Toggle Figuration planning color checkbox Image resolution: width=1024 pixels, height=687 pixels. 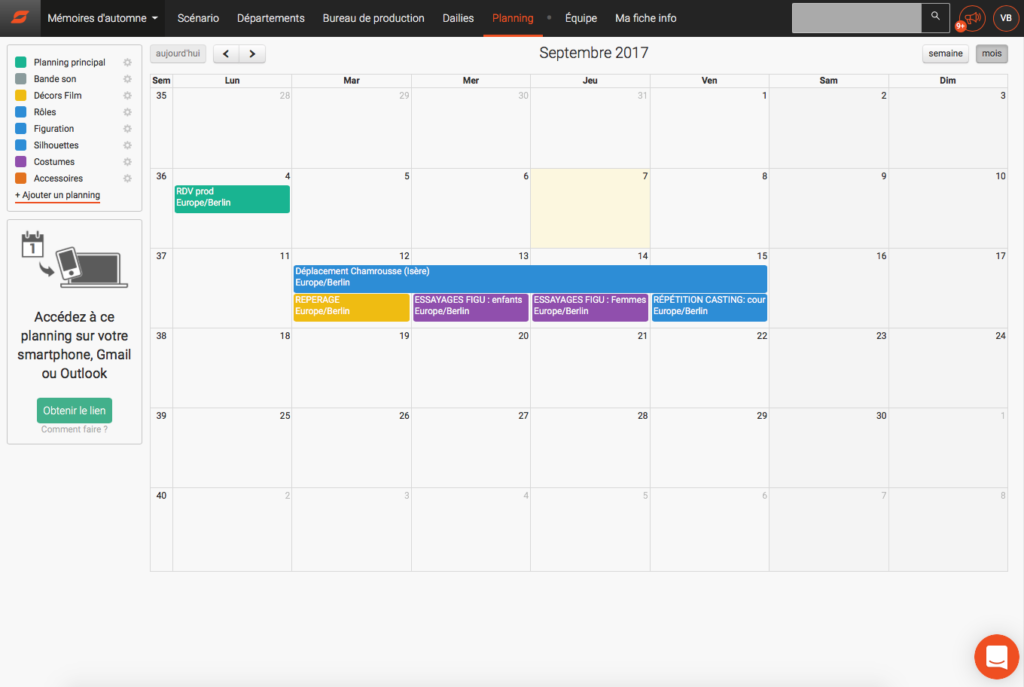[21, 129]
